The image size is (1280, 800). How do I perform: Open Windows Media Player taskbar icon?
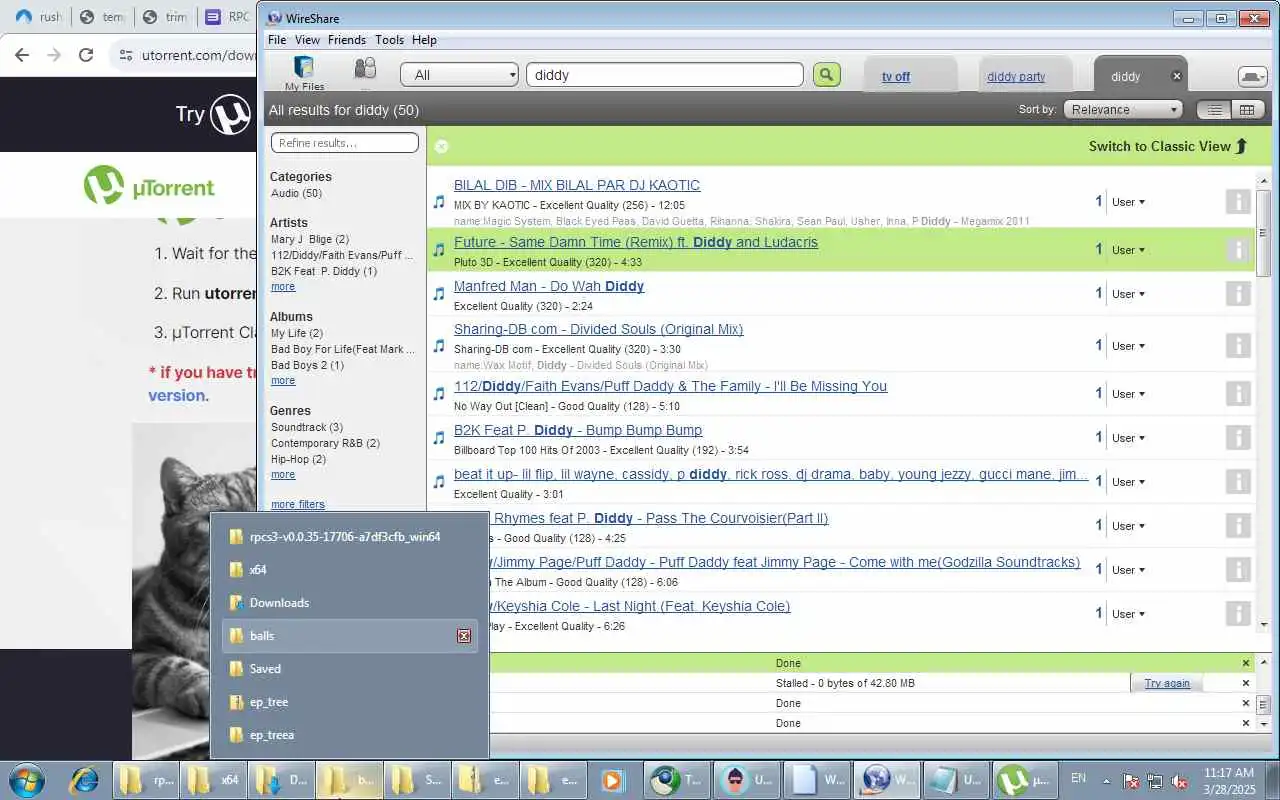pyautogui.click(x=611, y=779)
